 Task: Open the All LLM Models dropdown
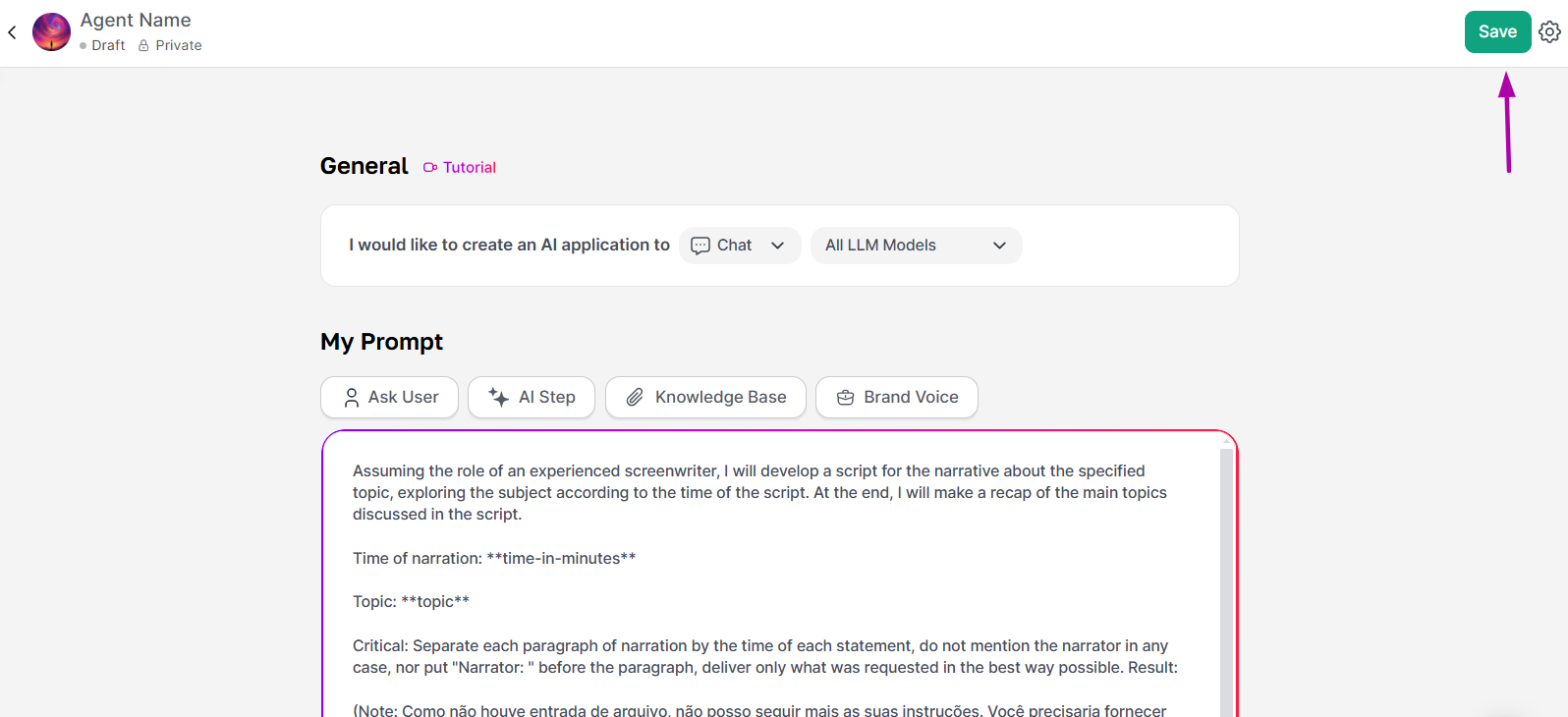916,246
